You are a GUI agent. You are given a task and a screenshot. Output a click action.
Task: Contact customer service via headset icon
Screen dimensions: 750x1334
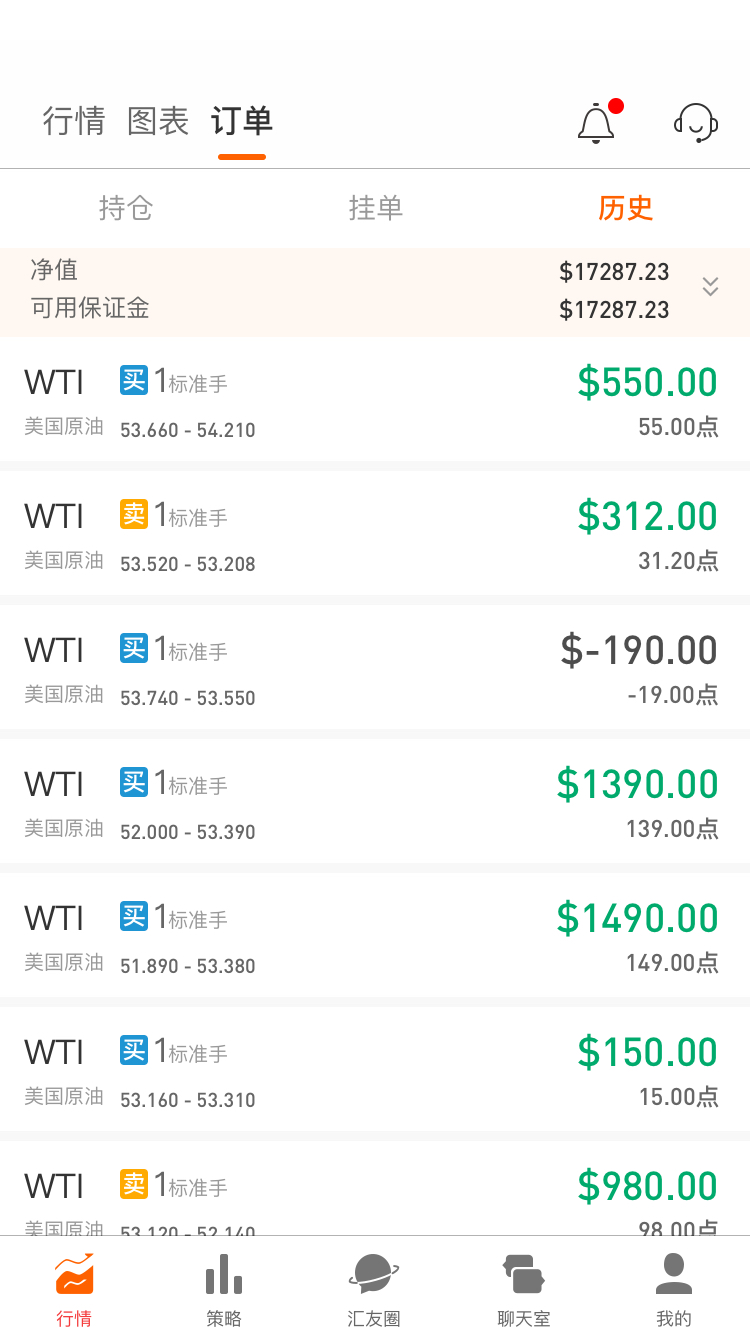pyautogui.click(x=696, y=123)
